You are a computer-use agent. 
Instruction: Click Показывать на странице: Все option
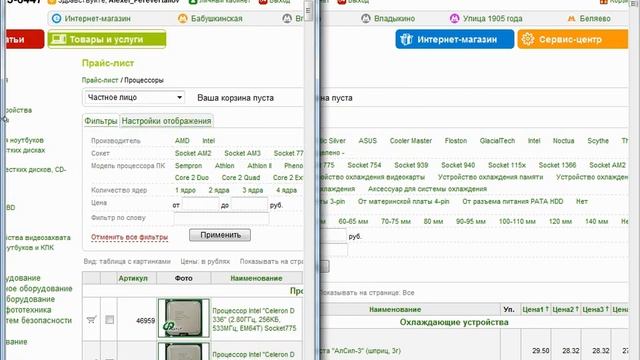[366, 293]
